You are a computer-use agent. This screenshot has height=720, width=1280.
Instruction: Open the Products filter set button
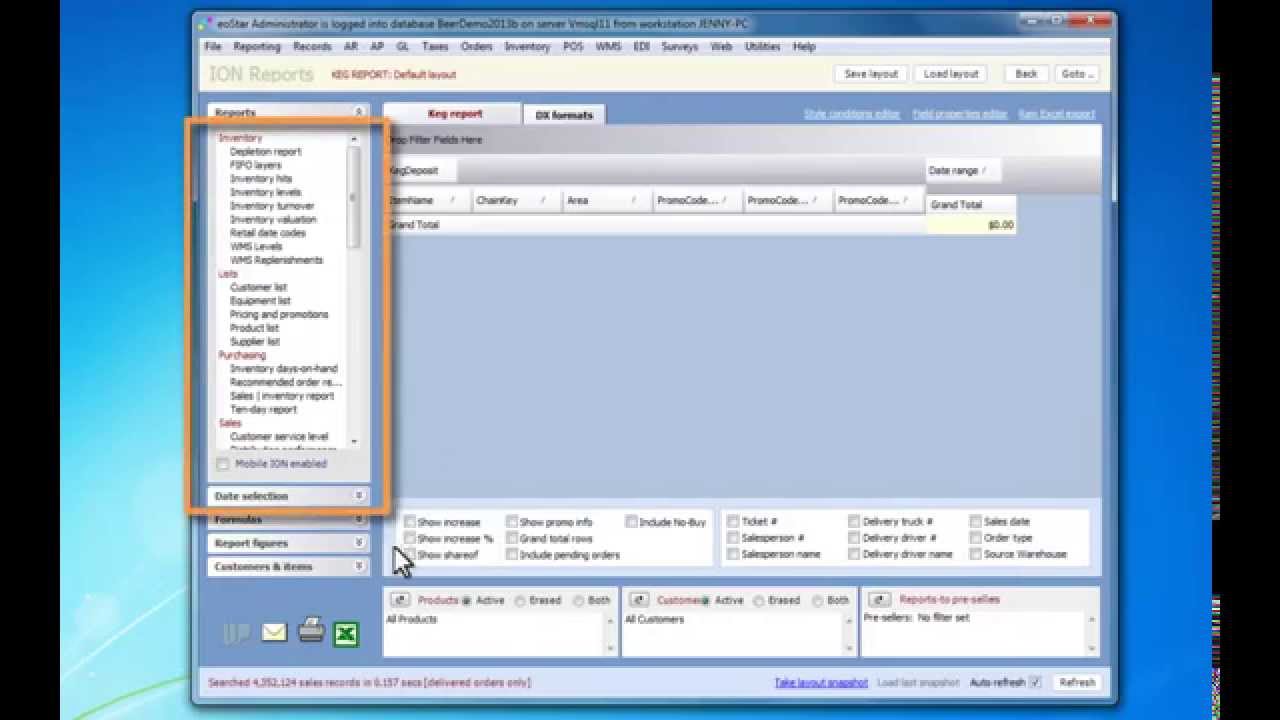click(x=400, y=600)
